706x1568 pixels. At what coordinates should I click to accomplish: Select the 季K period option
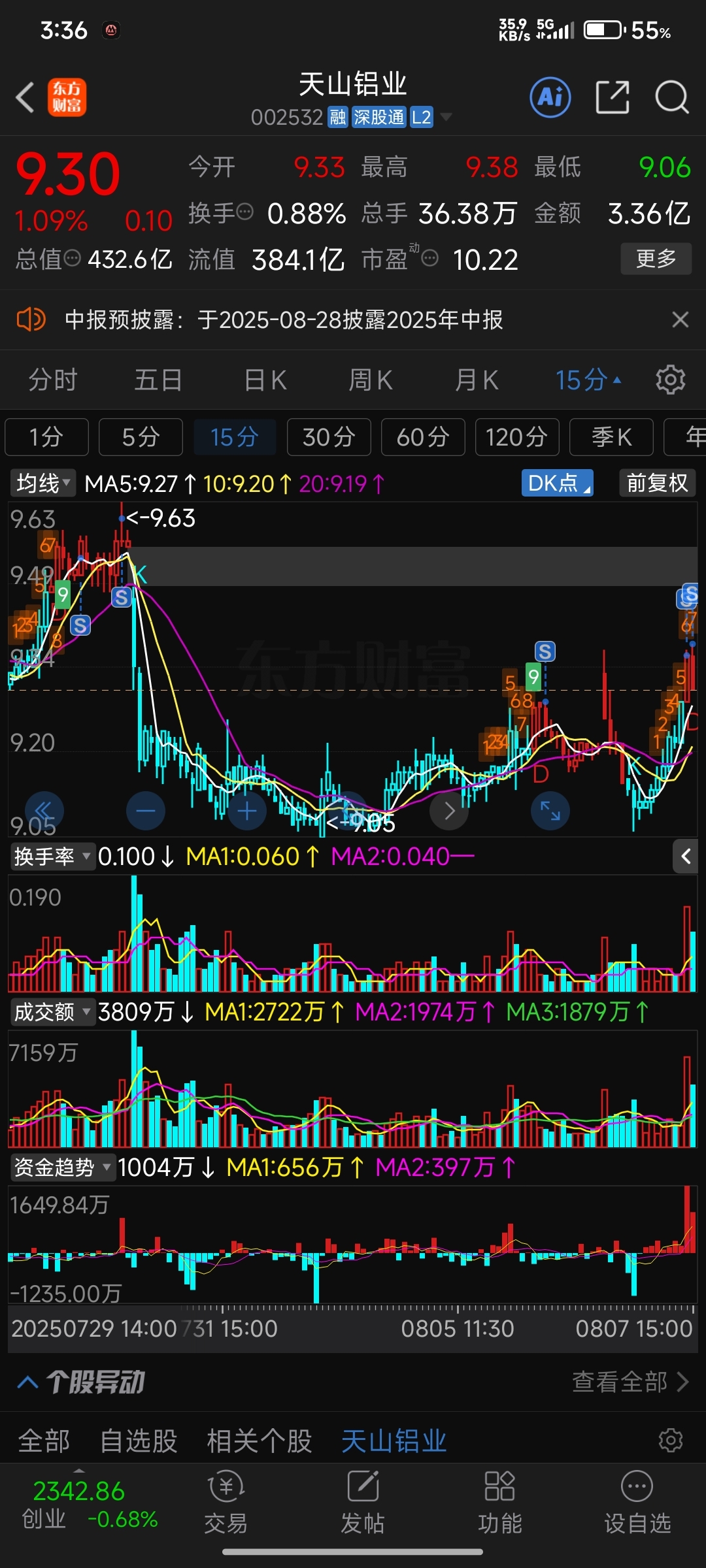pyautogui.click(x=611, y=437)
